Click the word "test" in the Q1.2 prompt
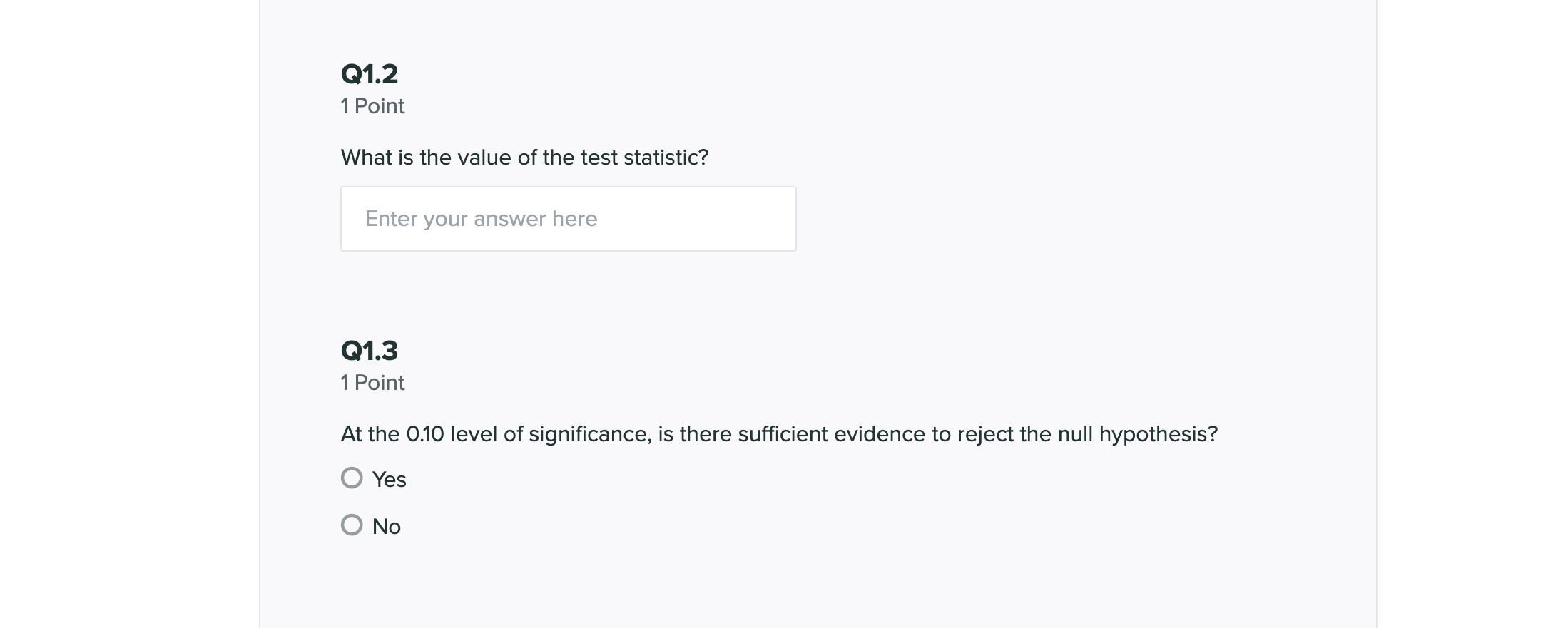 [599, 158]
